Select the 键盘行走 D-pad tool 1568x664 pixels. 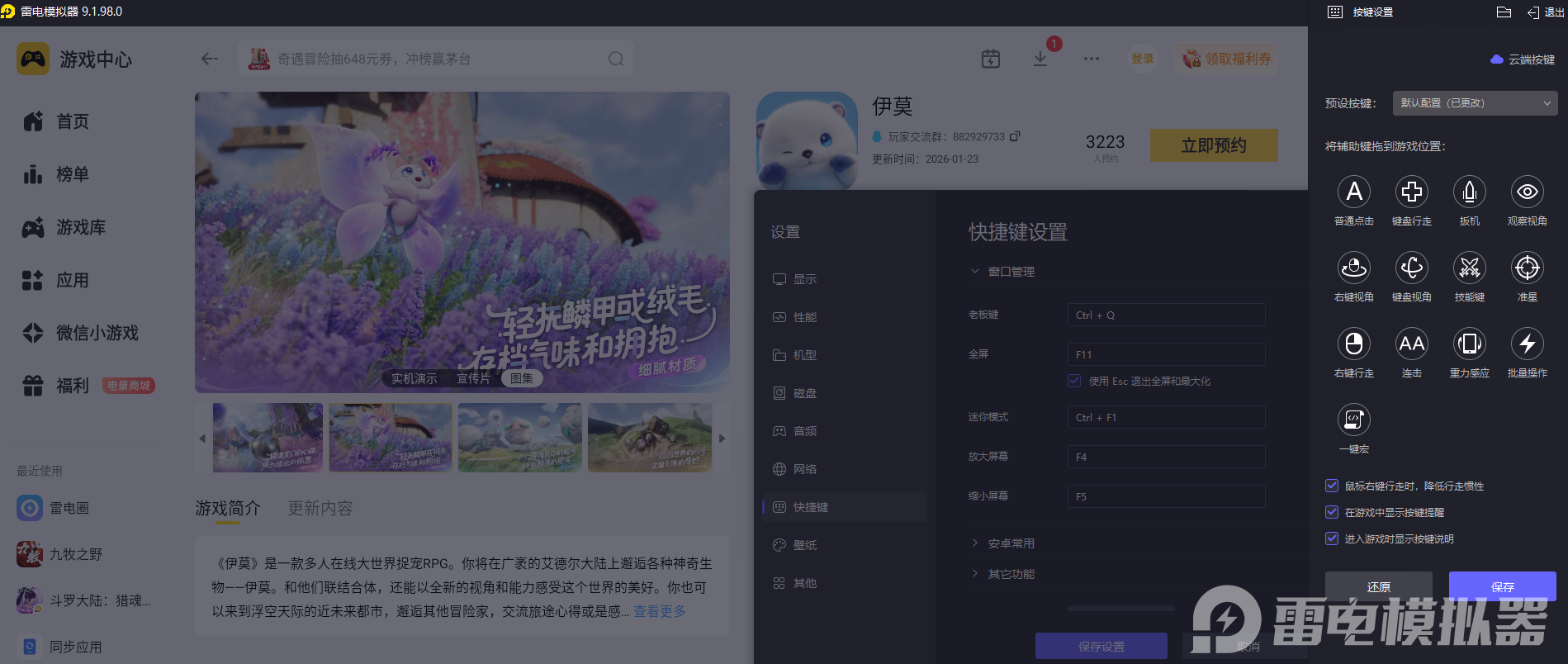1411,192
